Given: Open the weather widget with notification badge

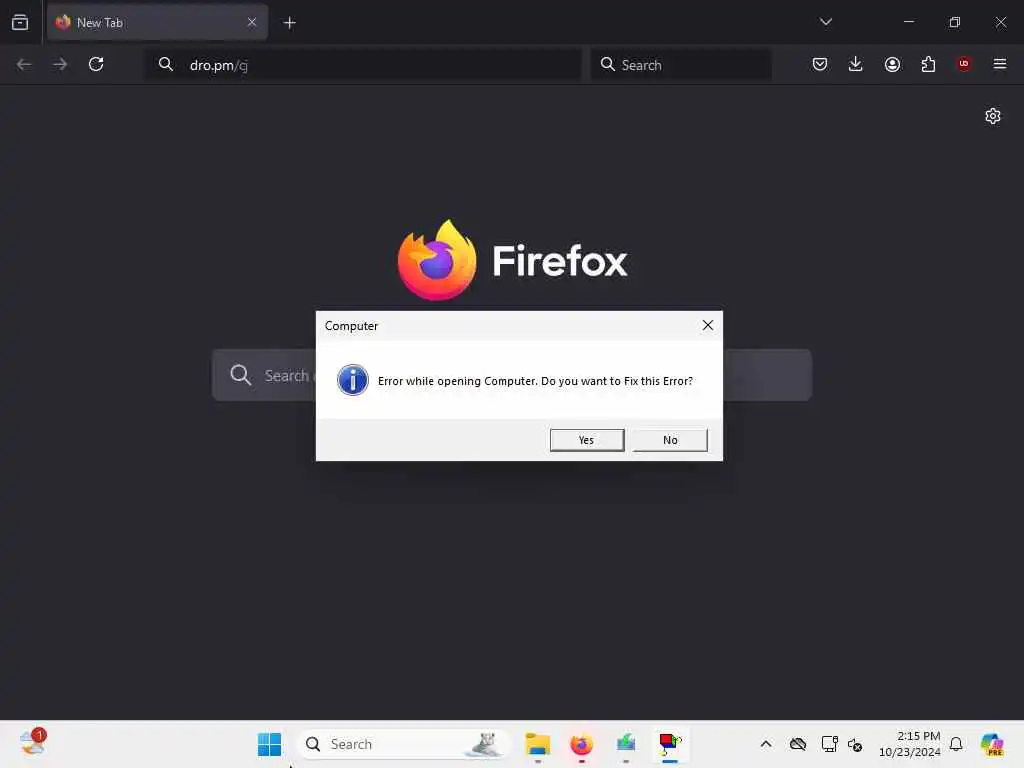Looking at the screenshot, I should coord(32,743).
